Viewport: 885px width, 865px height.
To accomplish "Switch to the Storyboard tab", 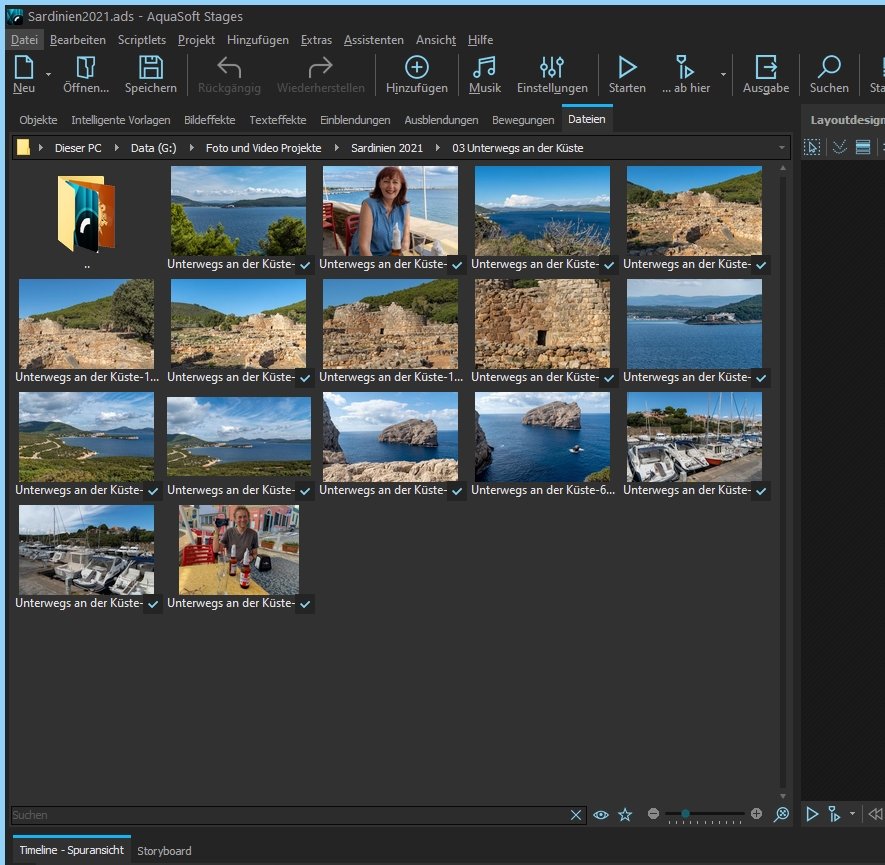I will (164, 851).
